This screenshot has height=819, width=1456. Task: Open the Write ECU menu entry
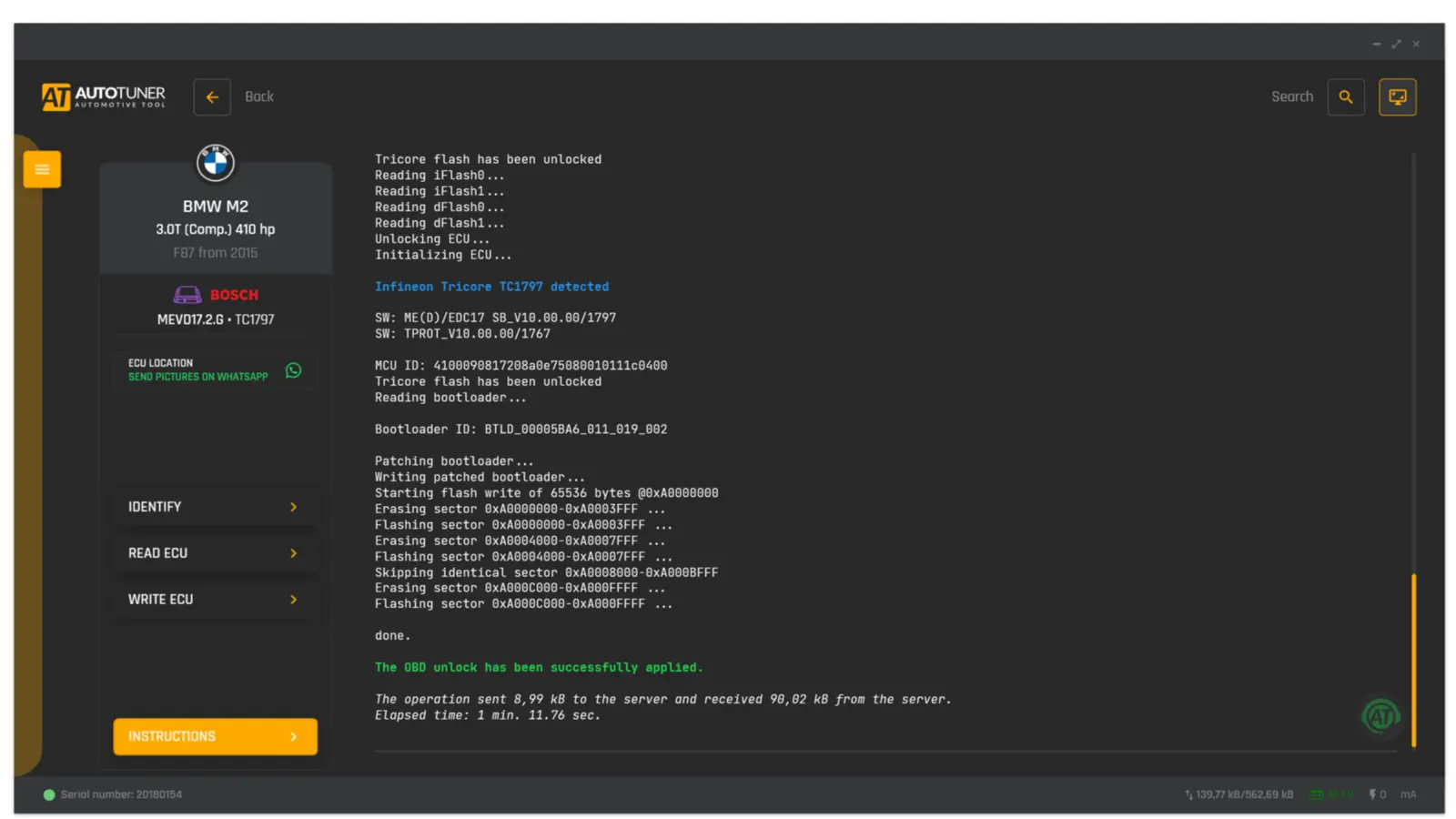point(216,600)
